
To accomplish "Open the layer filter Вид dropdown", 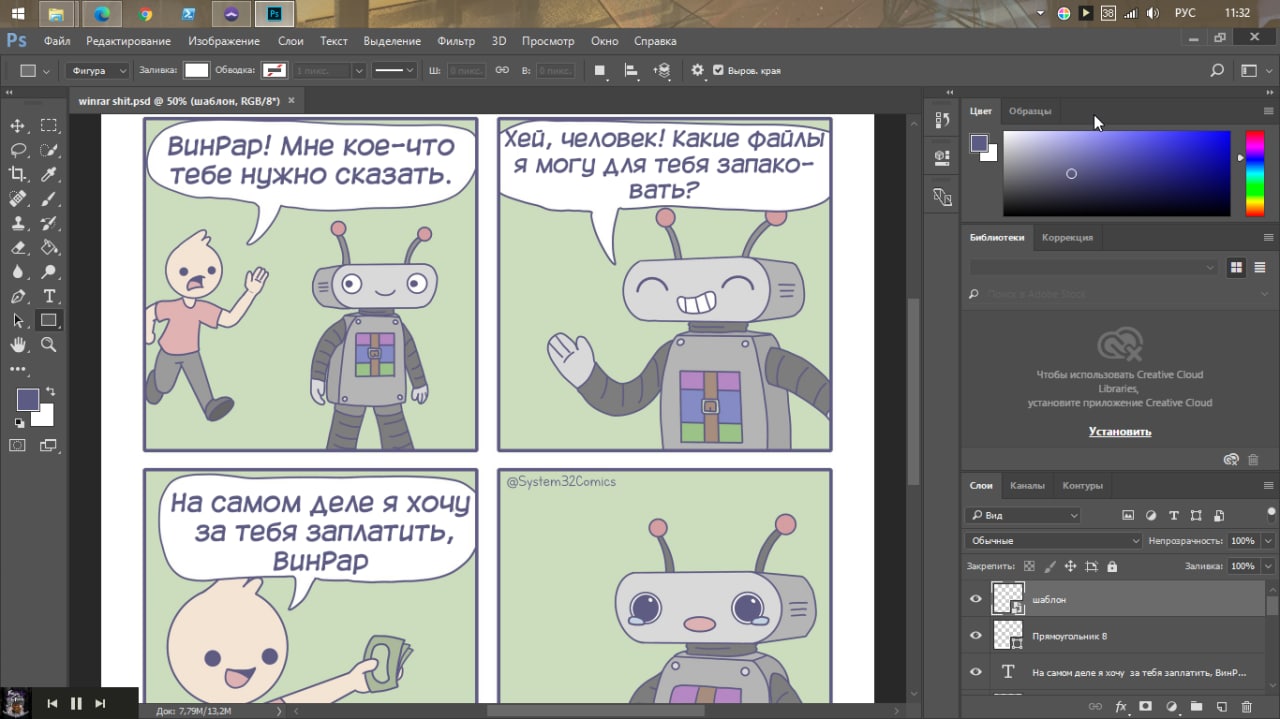I will coord(1023,515).
